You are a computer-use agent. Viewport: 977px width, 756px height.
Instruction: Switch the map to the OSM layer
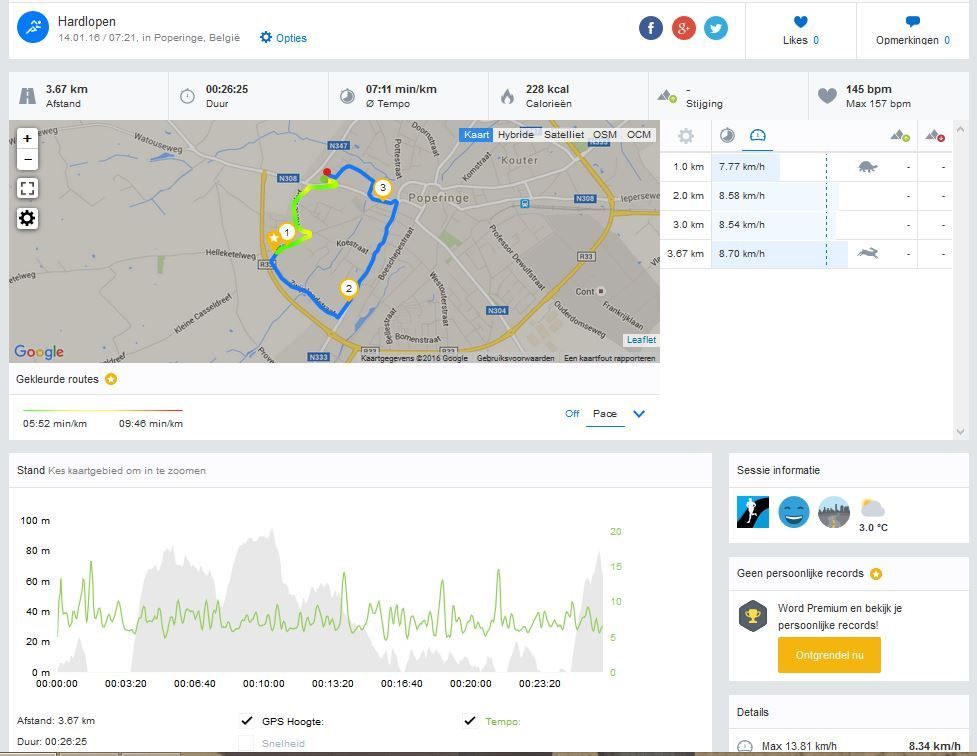pos(605,135)
